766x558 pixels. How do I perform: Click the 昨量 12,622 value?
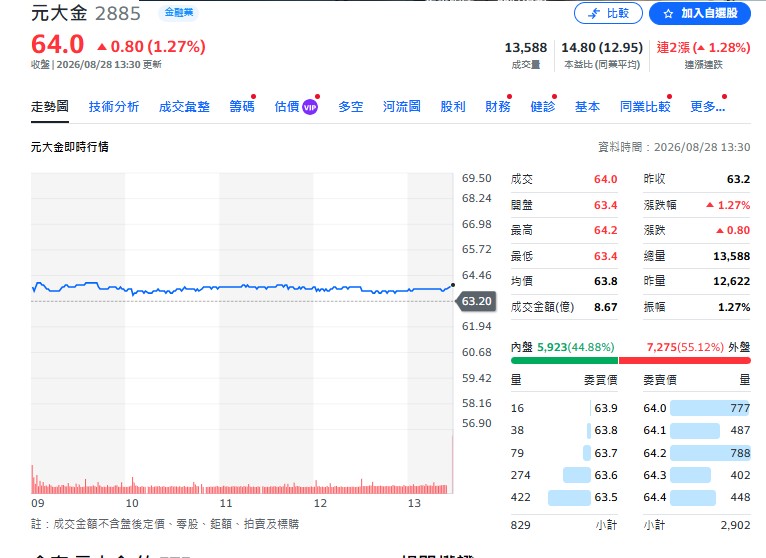pyautogui.click(x=731, y=281)
